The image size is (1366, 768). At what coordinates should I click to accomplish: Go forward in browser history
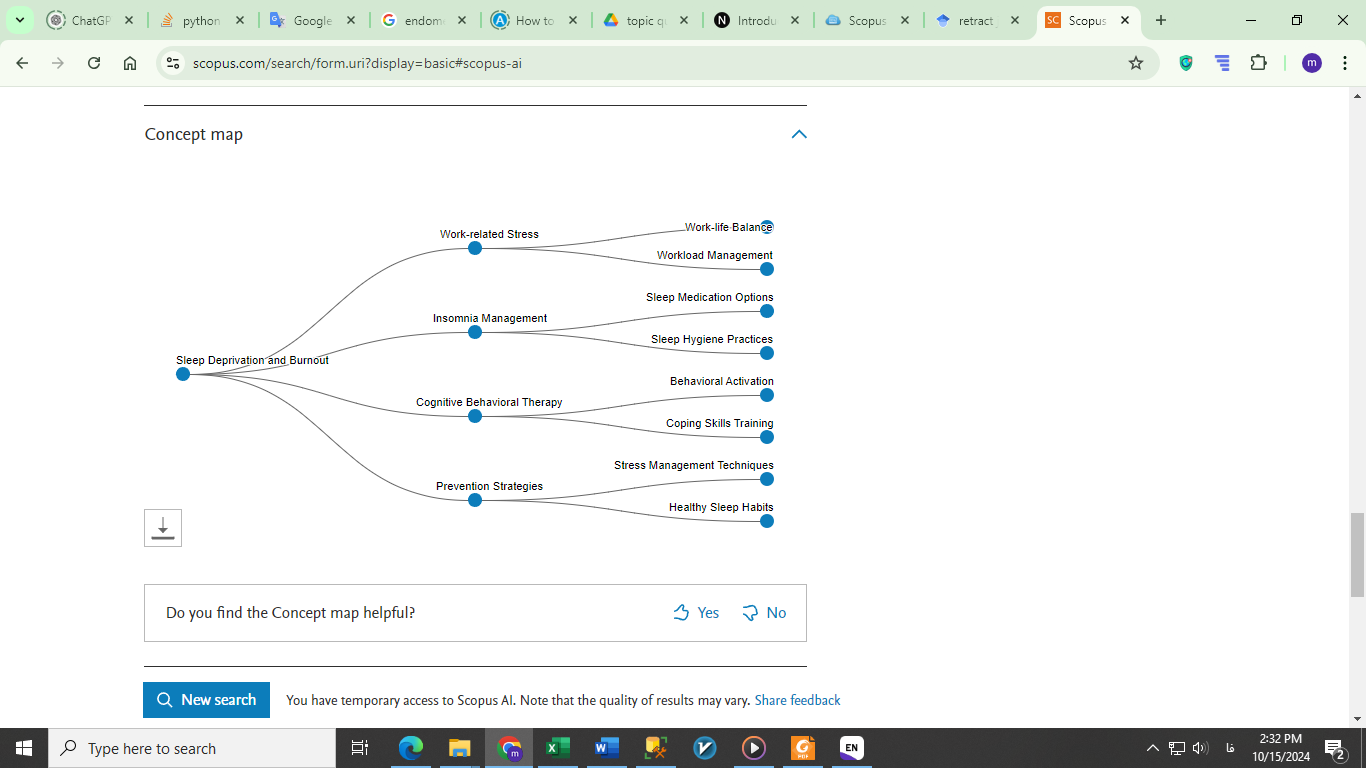58,63
